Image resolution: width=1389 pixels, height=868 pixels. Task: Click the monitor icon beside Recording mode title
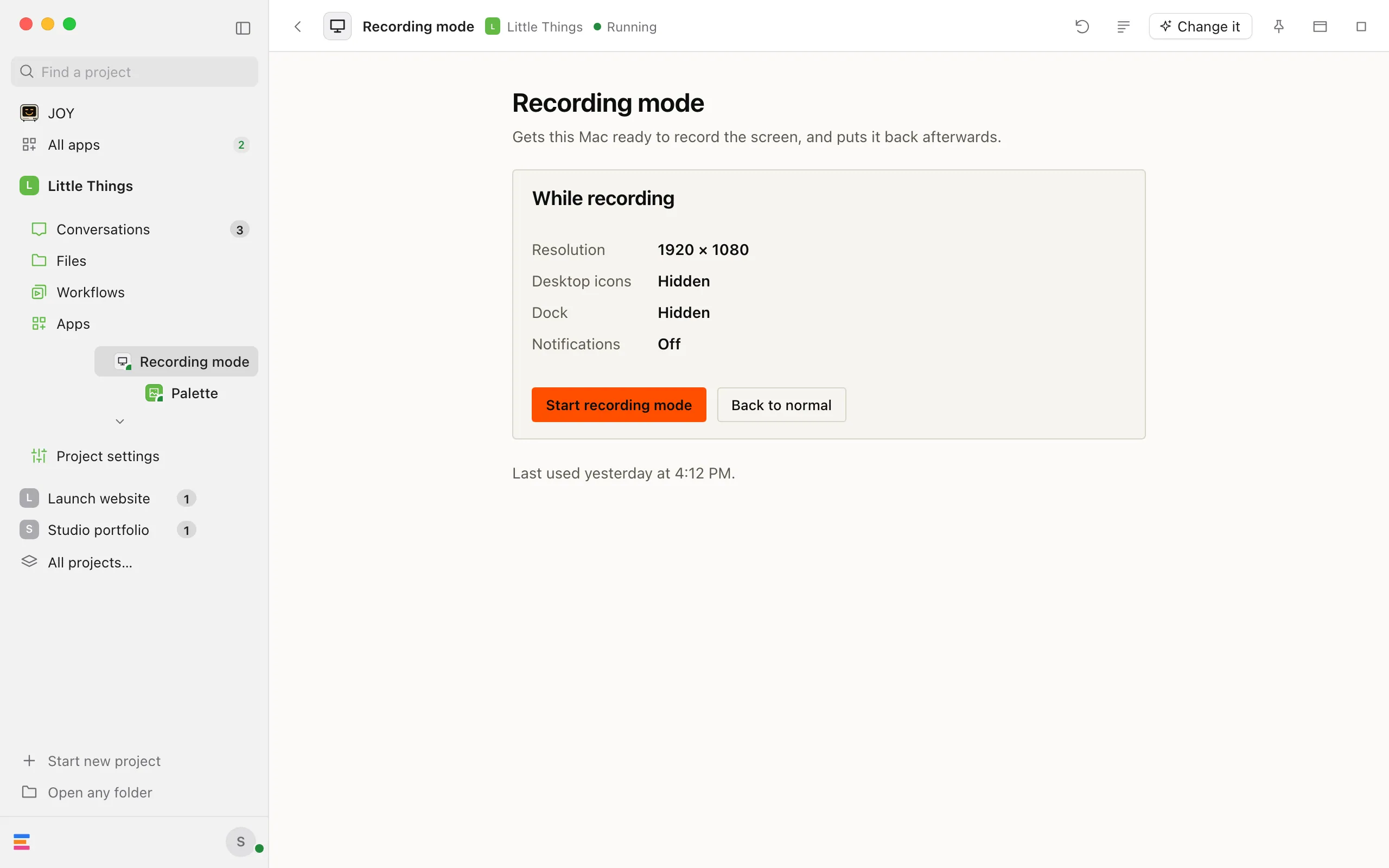[x=337, y=27]
